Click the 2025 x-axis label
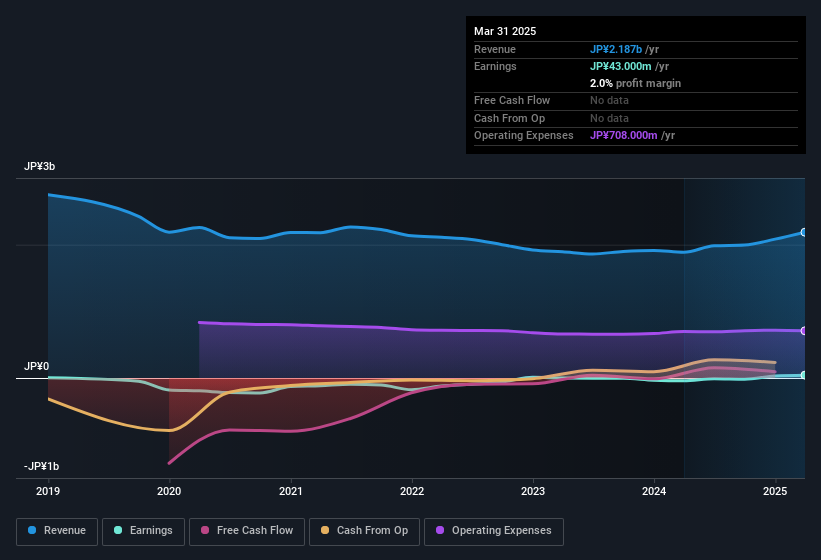Viewport: 821px width, 560px height. click(x=775, y=491)
